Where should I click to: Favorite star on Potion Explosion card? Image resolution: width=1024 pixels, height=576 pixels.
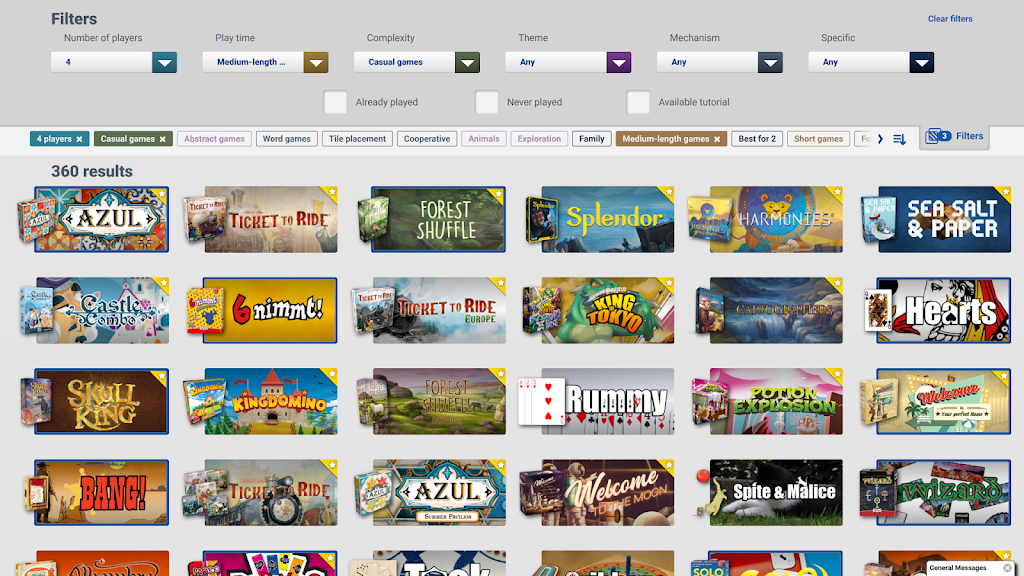coord(837,374)
